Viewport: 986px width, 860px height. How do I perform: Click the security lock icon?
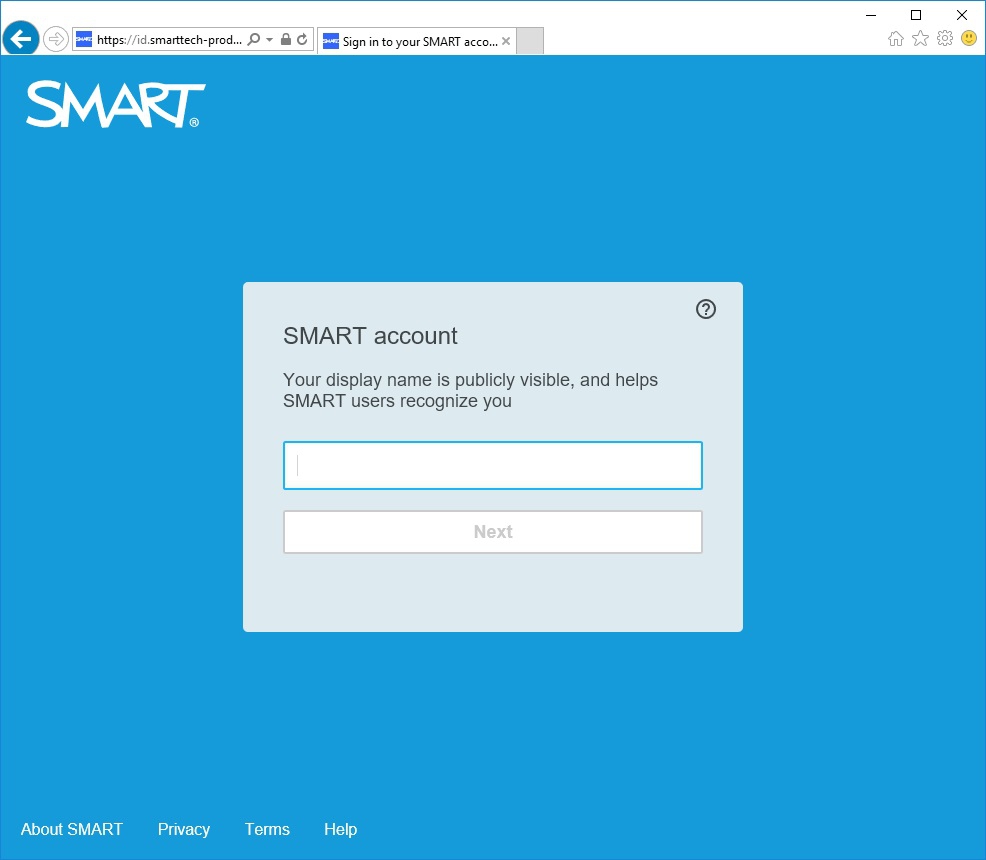[x=285, y=40]
